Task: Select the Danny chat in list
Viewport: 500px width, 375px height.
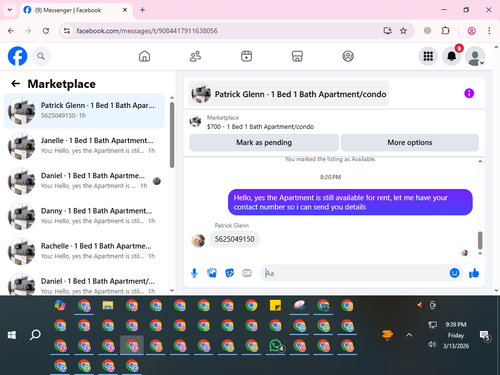Action: (x=84, y=216)
